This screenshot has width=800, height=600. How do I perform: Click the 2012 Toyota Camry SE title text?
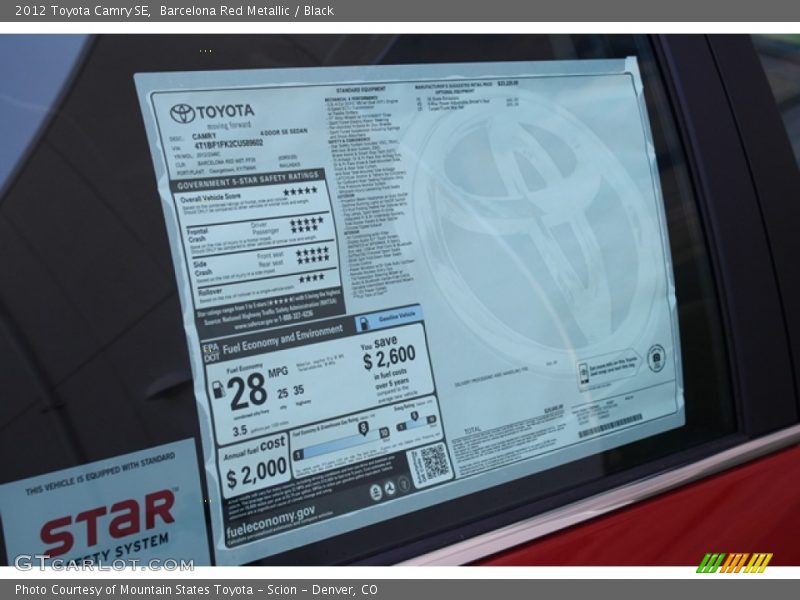coord(82,11)
